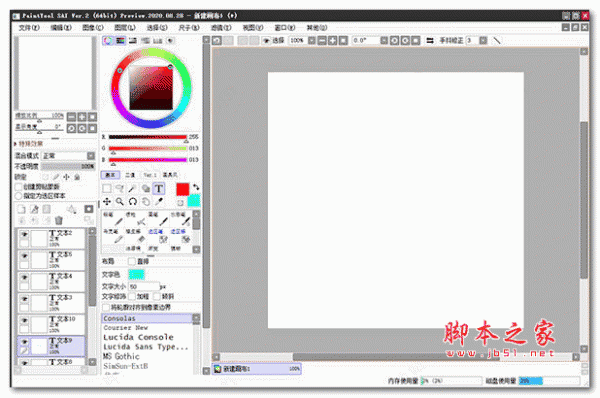Select the Move tool

click(x=107, y=202)
